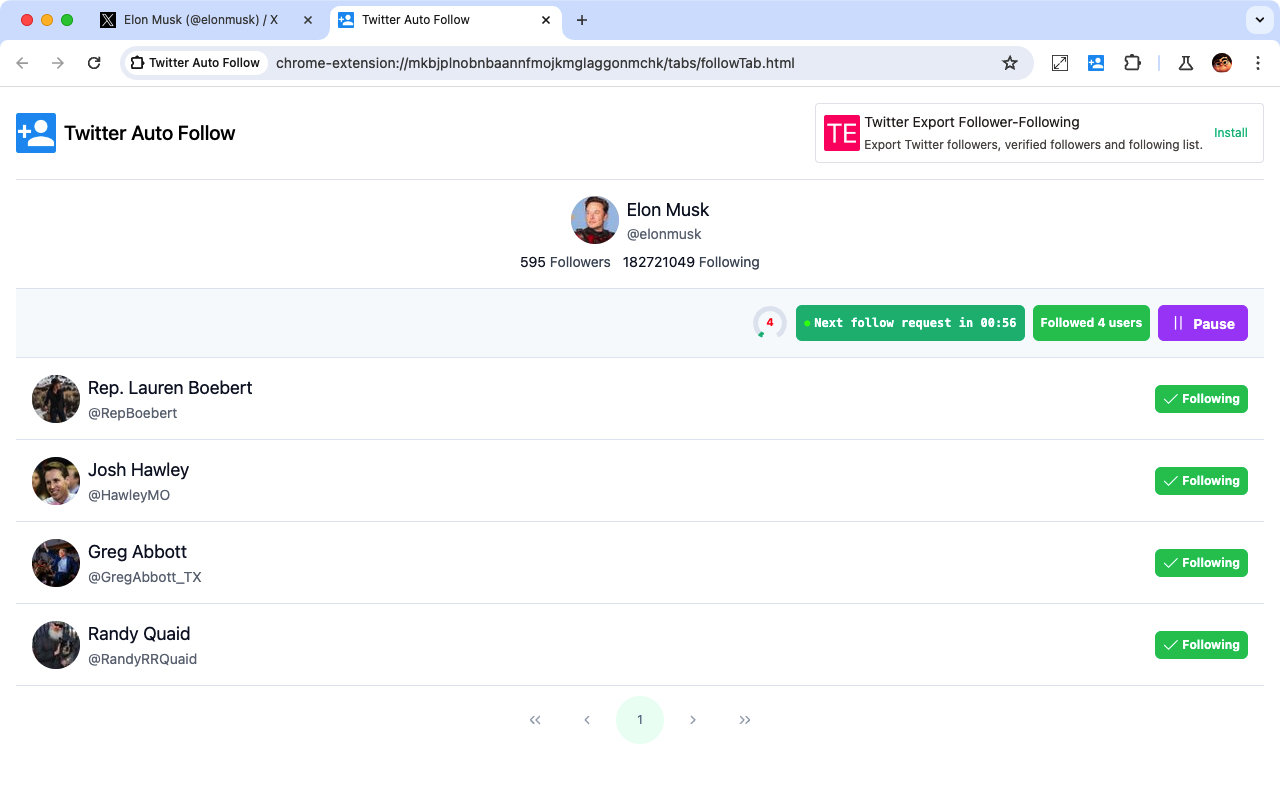The width and height of the screenshot is (1280, 800).
Task: Click the circular follow progress indicator
Action: click(769, 323)
